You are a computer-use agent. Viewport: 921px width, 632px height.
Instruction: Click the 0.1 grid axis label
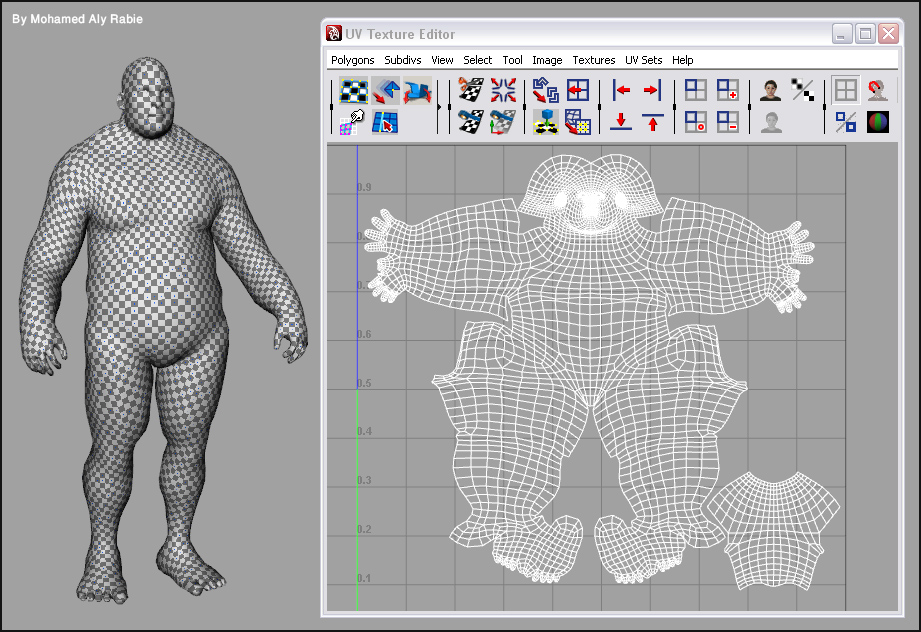(364, 578)
